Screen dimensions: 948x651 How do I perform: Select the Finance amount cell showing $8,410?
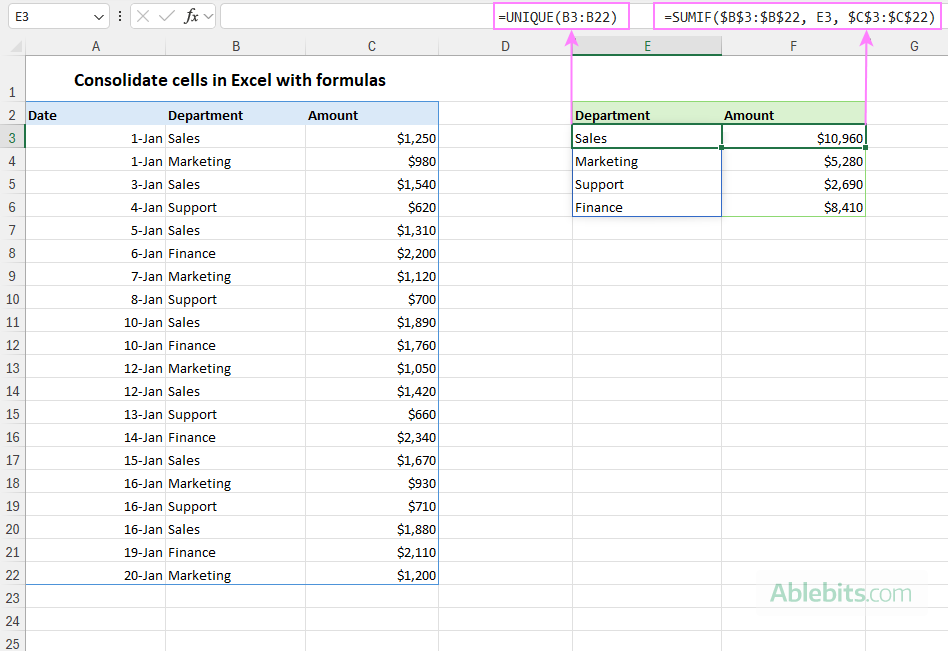[x=793, y=207]
